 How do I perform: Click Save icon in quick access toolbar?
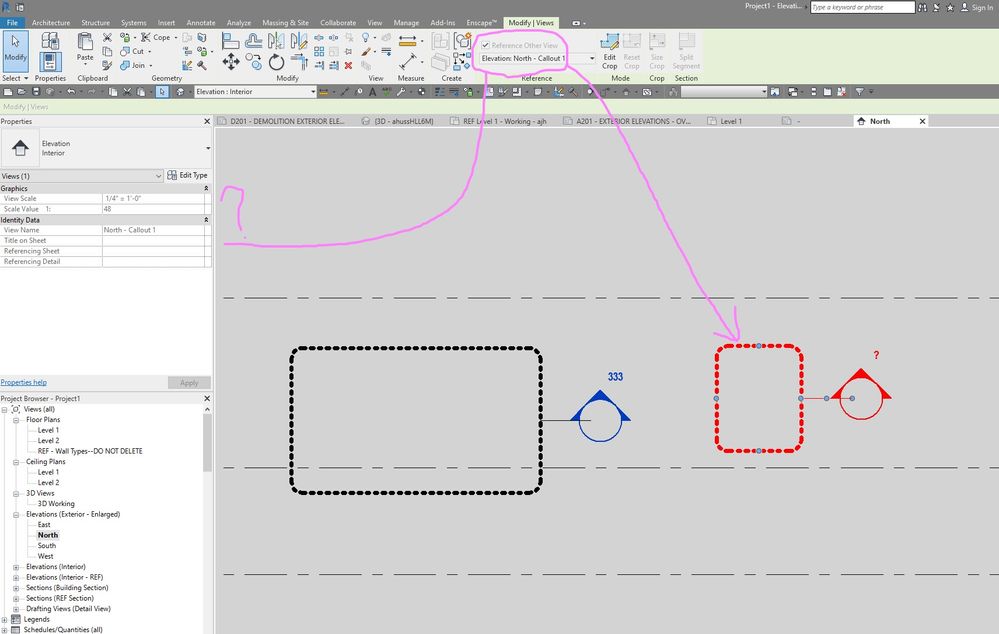(36, 92)
